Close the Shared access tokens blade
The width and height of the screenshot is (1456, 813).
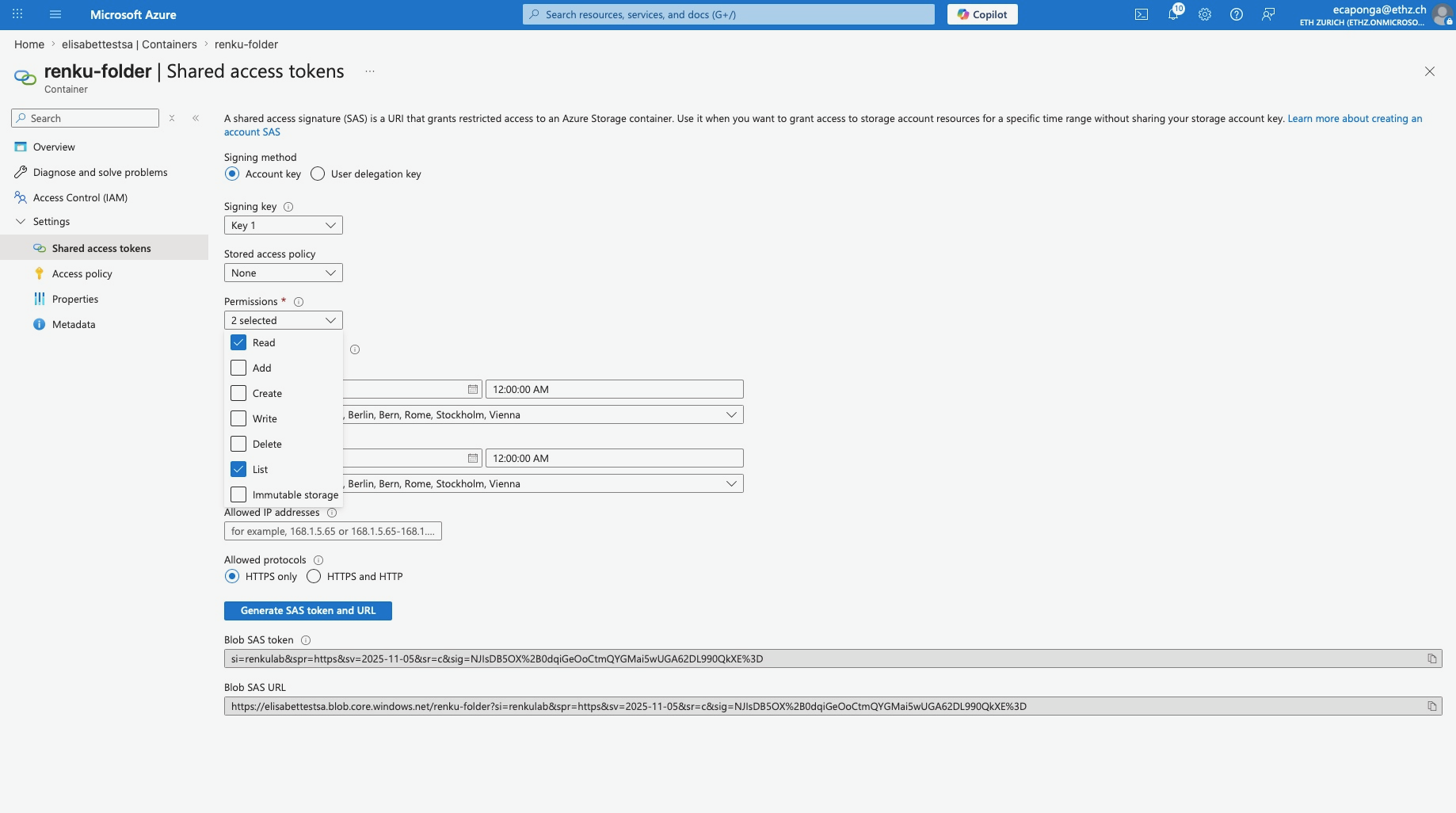point(1430,71)
